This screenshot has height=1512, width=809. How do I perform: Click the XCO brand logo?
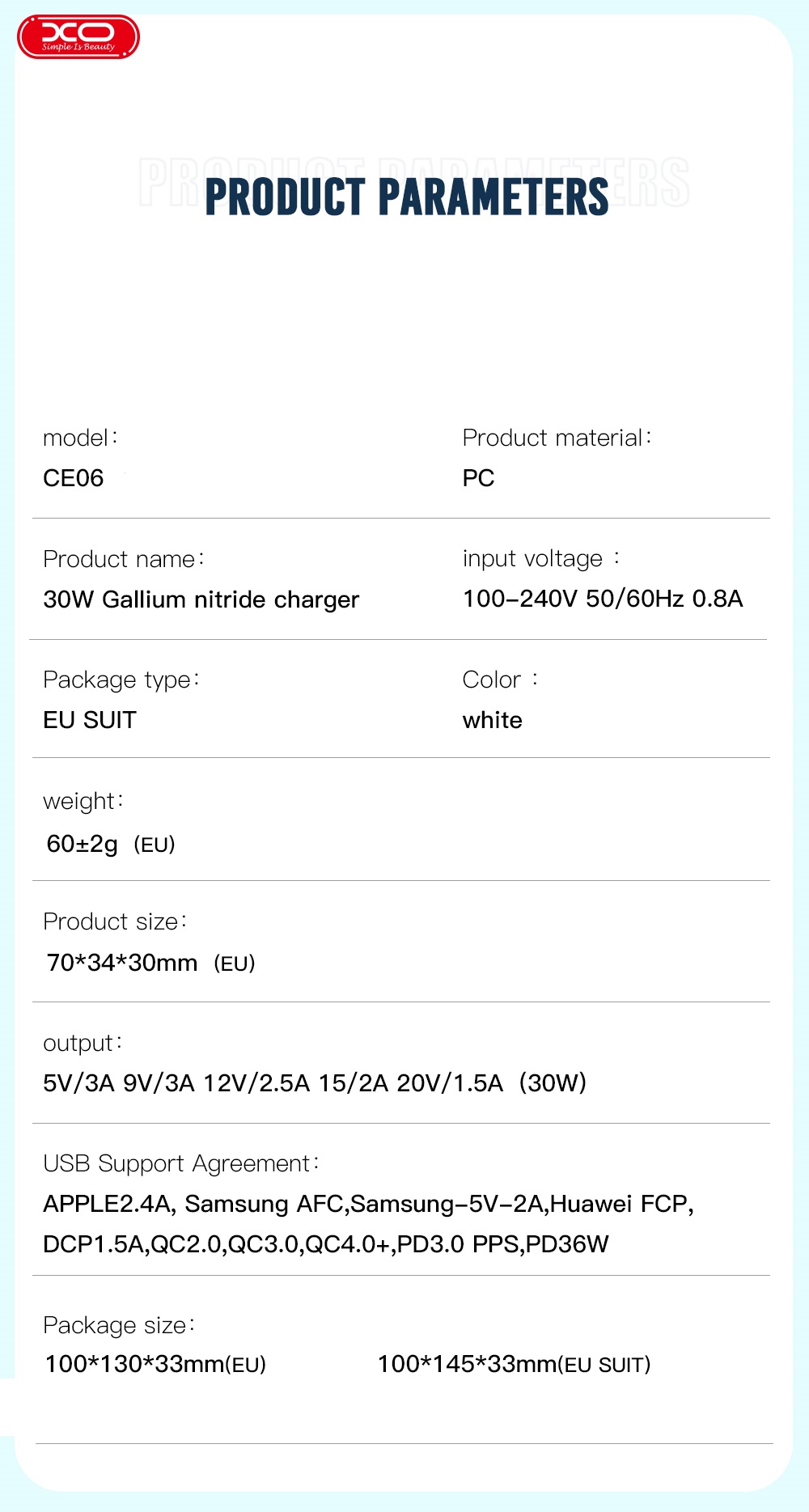click(78, 36)
